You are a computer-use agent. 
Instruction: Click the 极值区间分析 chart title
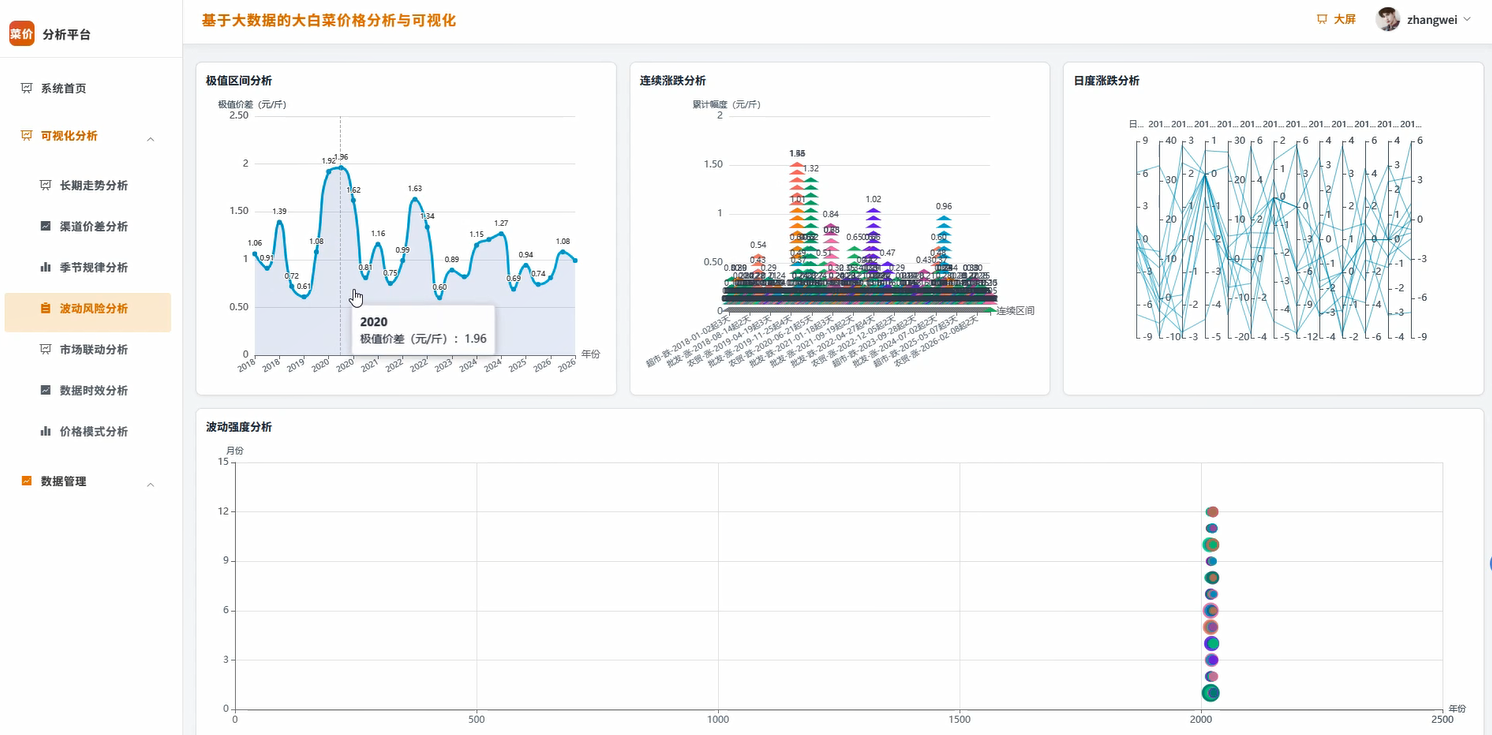coord(239,81)
